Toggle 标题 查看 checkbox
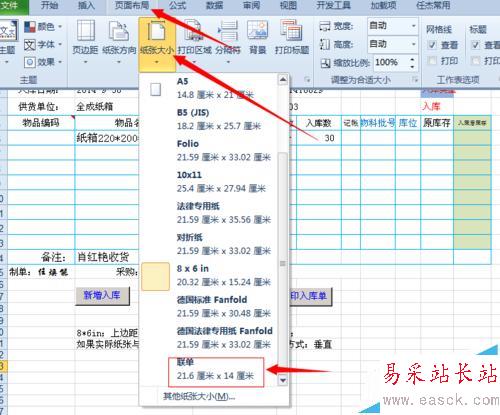 coord(475,45)
